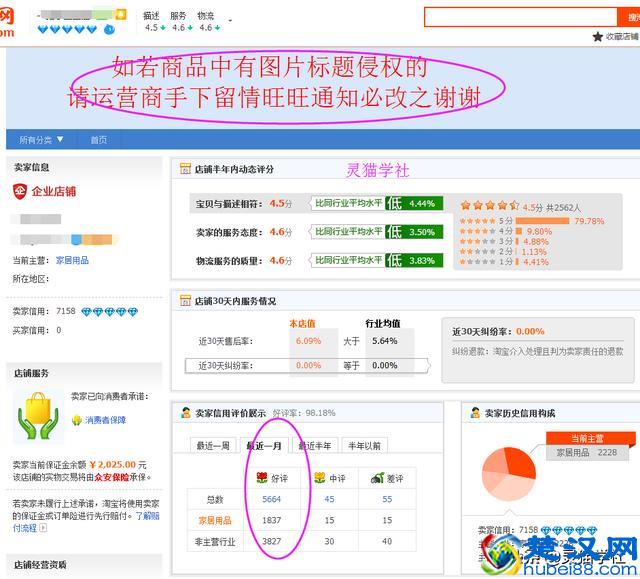Click the favorite shop star icon

click(x=598, y=37)
